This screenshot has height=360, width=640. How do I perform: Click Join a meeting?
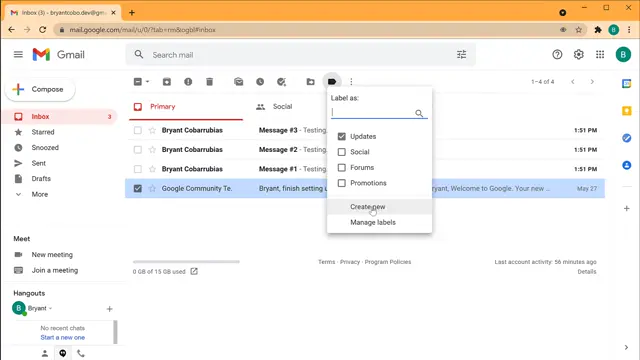coord(55,270)
